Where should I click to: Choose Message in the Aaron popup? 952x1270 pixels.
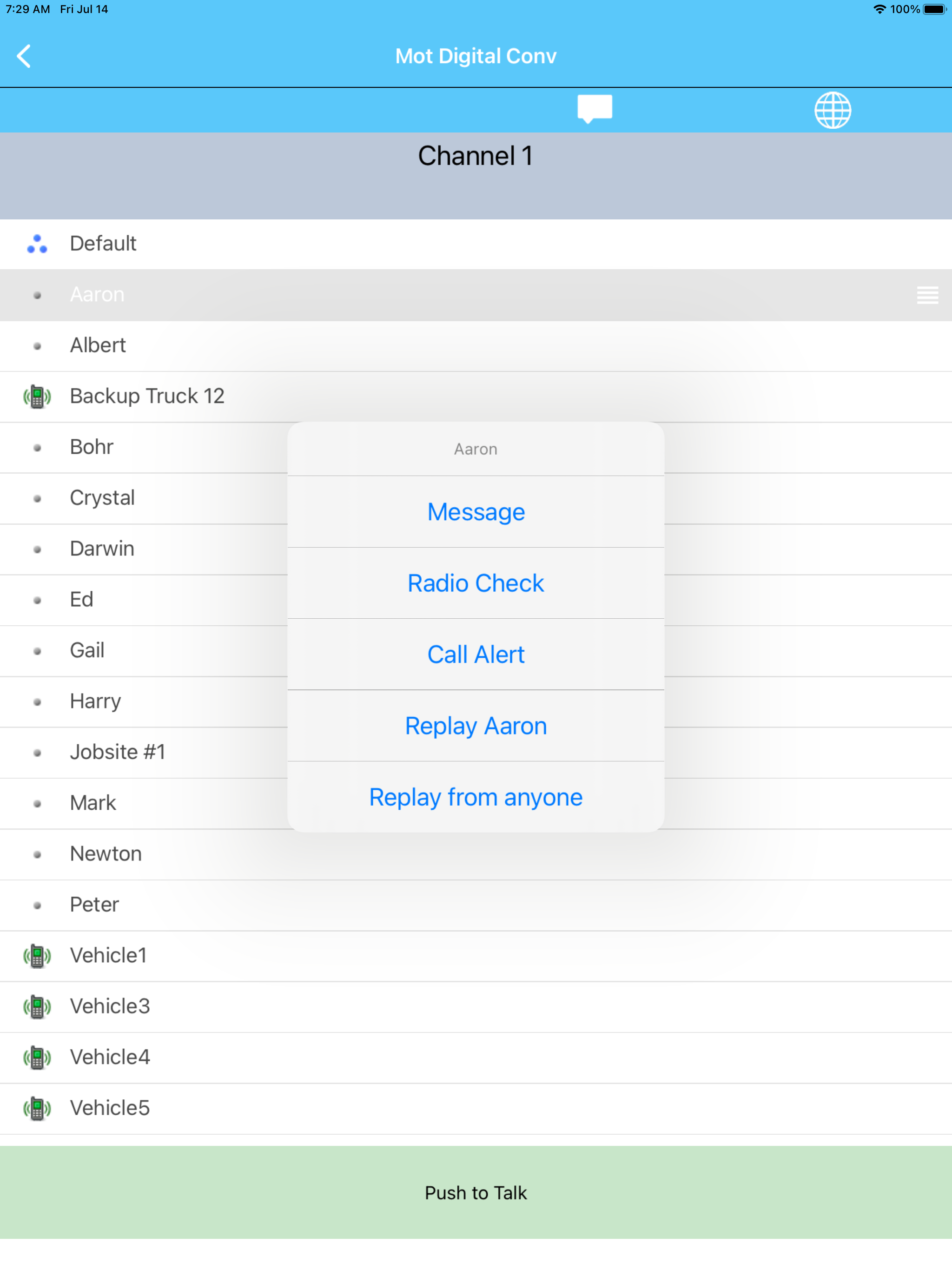tap(476, 511)
